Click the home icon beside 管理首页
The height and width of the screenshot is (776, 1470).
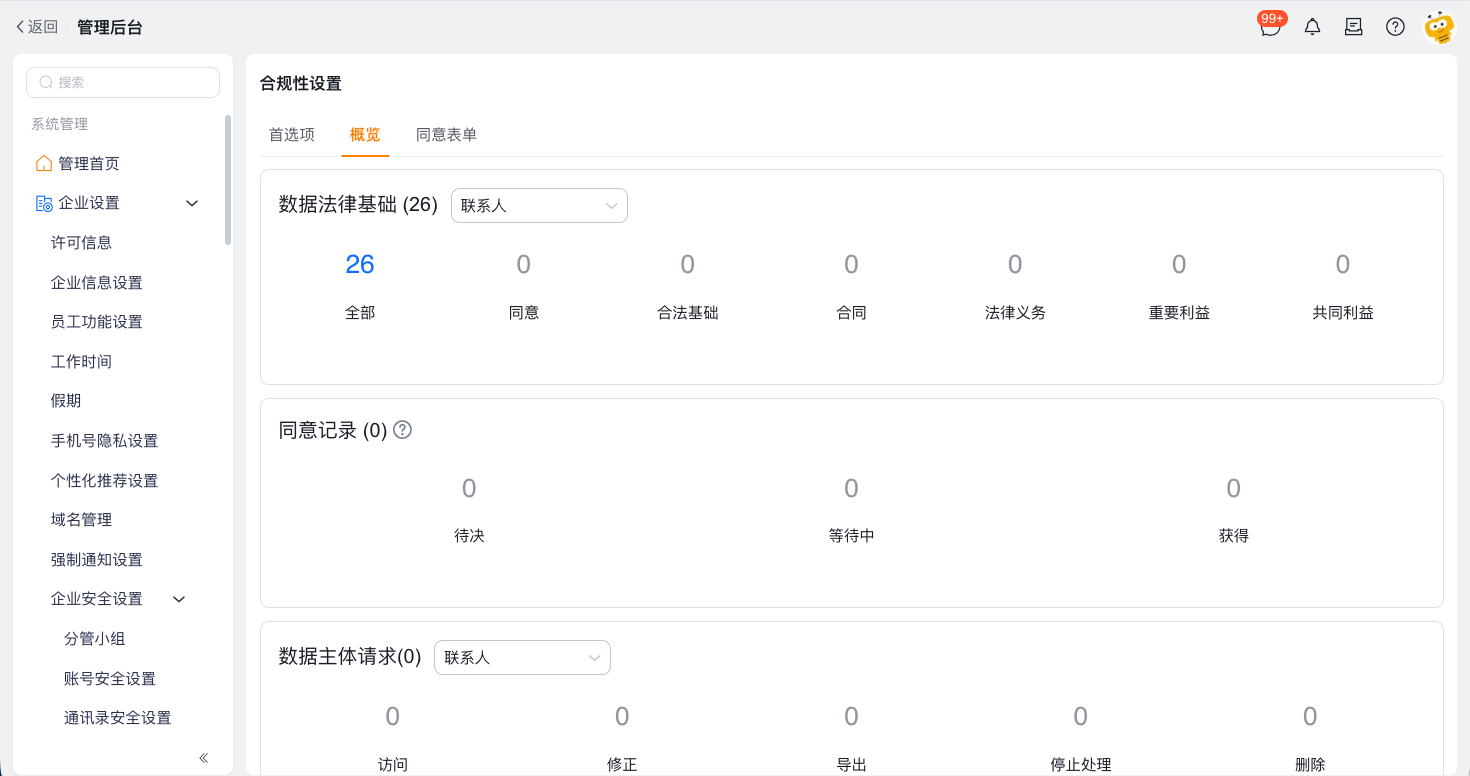pos(43,163)
